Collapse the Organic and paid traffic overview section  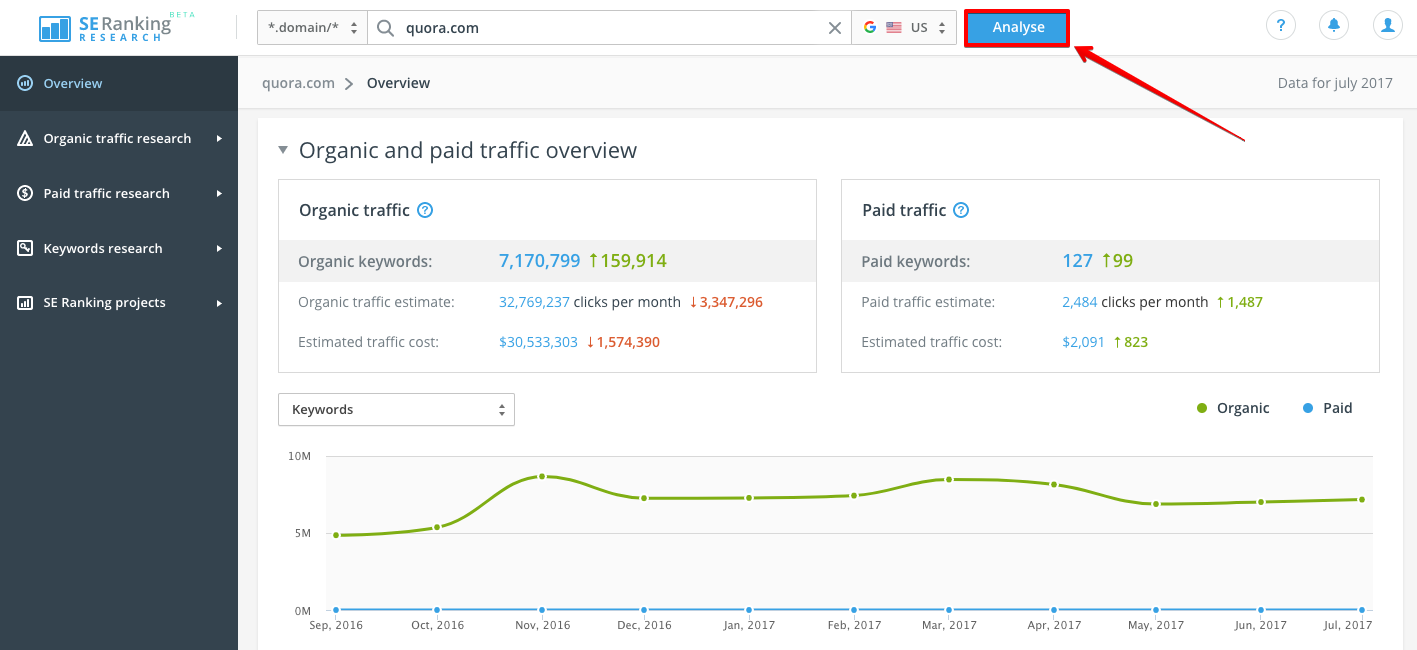[283, 150]
